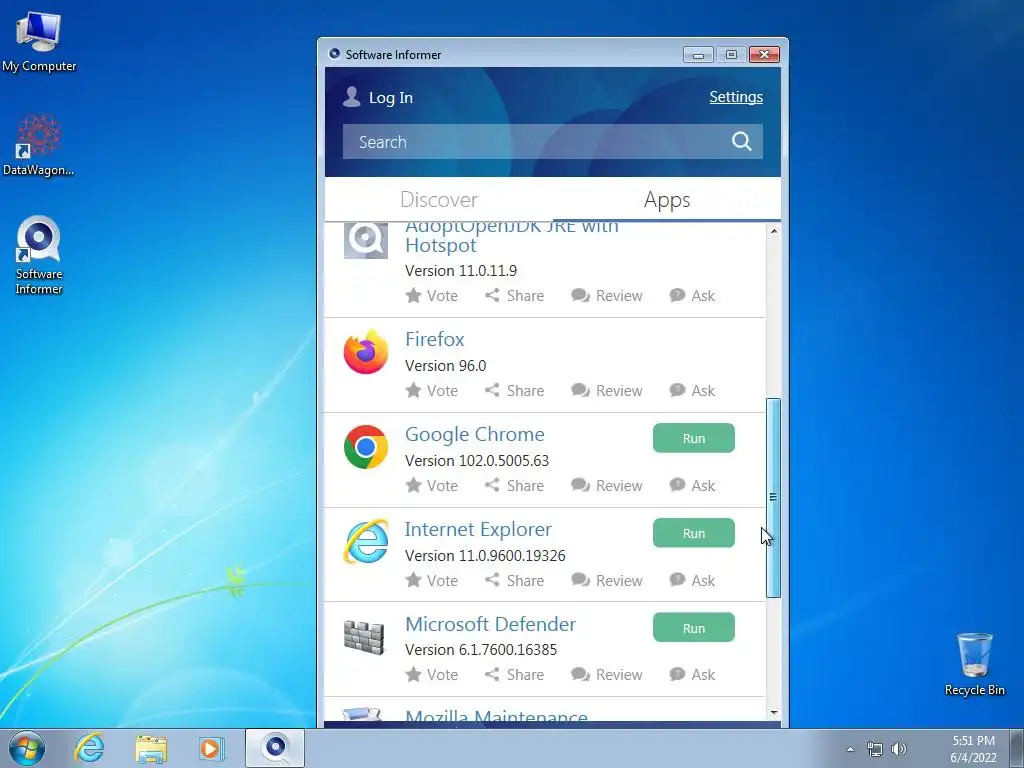This screenshot has height=768, width=1024.
Task: Click the user avatar icon beside Log In
Action: pos(351,97)
